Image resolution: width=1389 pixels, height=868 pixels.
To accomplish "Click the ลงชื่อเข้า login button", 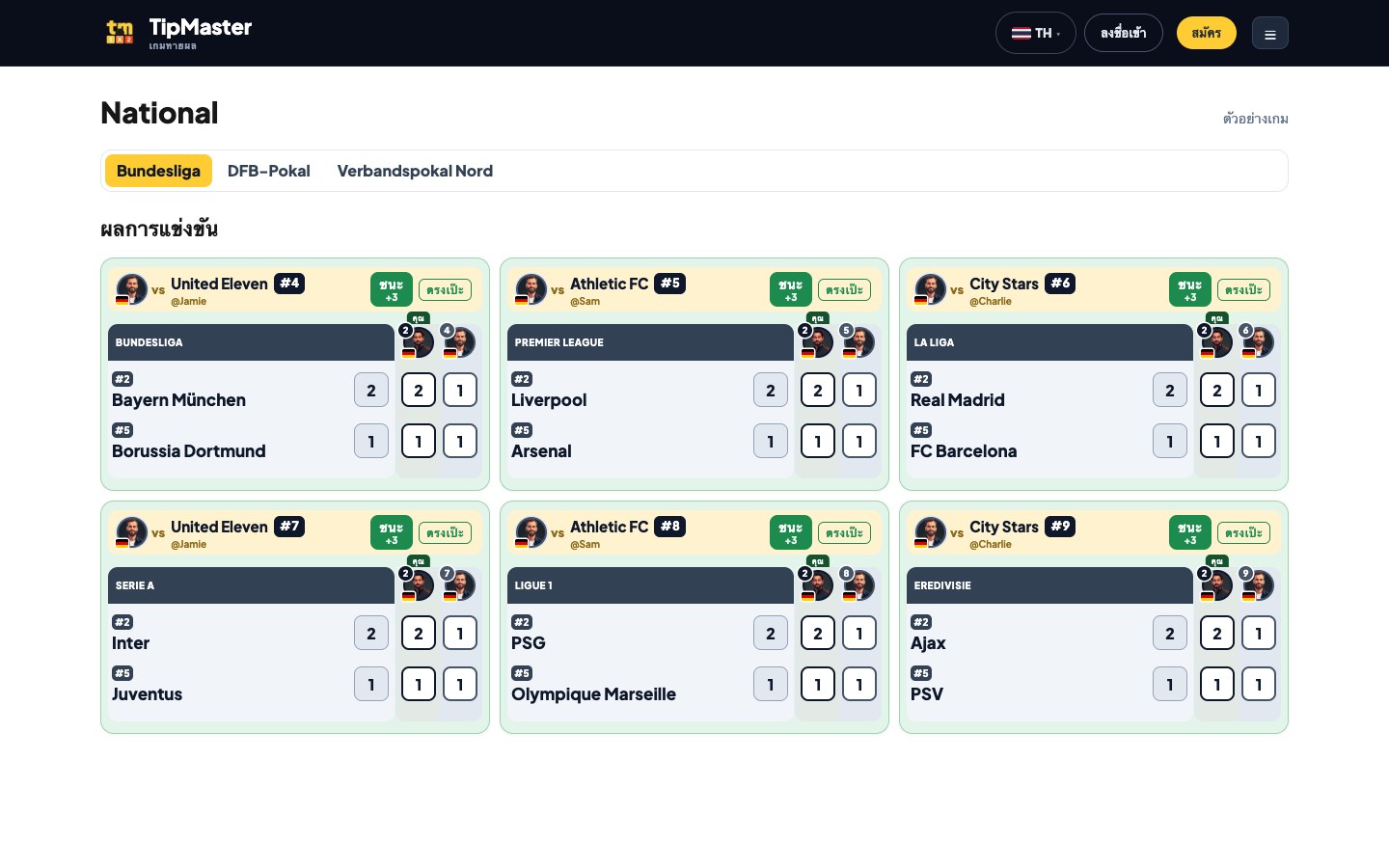I will coord(1123,33).
